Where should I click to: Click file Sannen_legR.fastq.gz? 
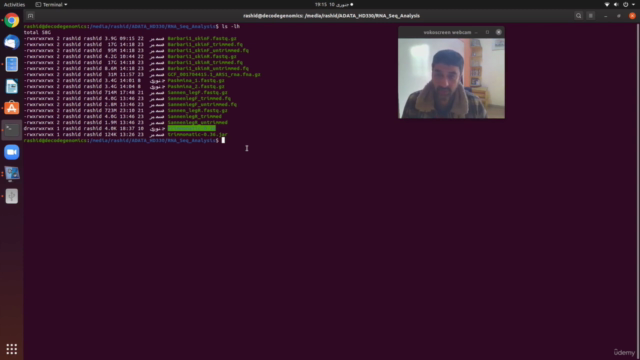click(x=198, y=111)
